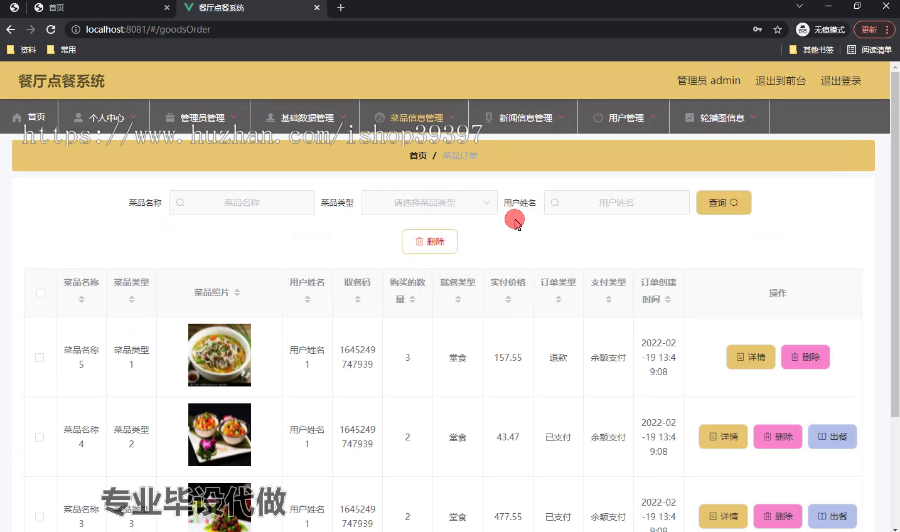The image size is (900, 532).
Task: Click order status cell 退款
Action: pos(558,358)
